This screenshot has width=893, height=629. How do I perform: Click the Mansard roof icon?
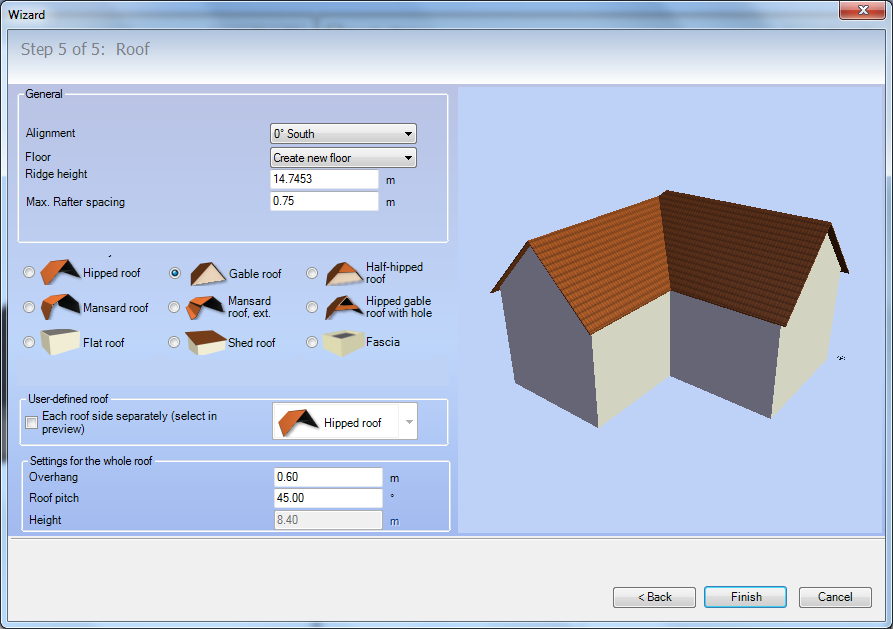60,307
